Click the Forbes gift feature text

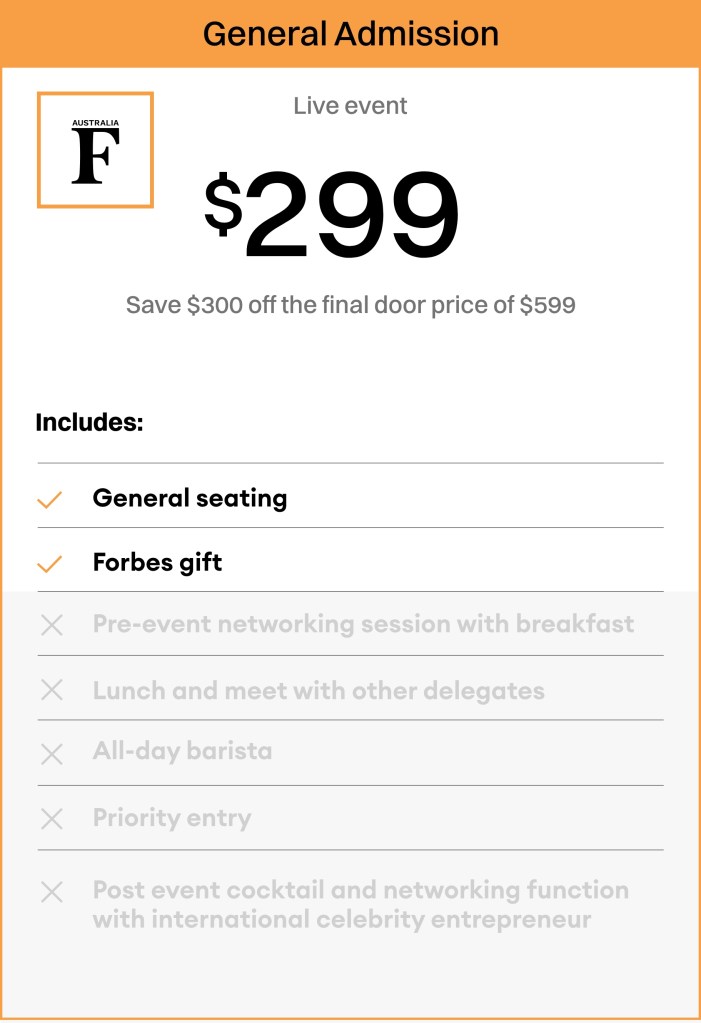coord(157,562)
